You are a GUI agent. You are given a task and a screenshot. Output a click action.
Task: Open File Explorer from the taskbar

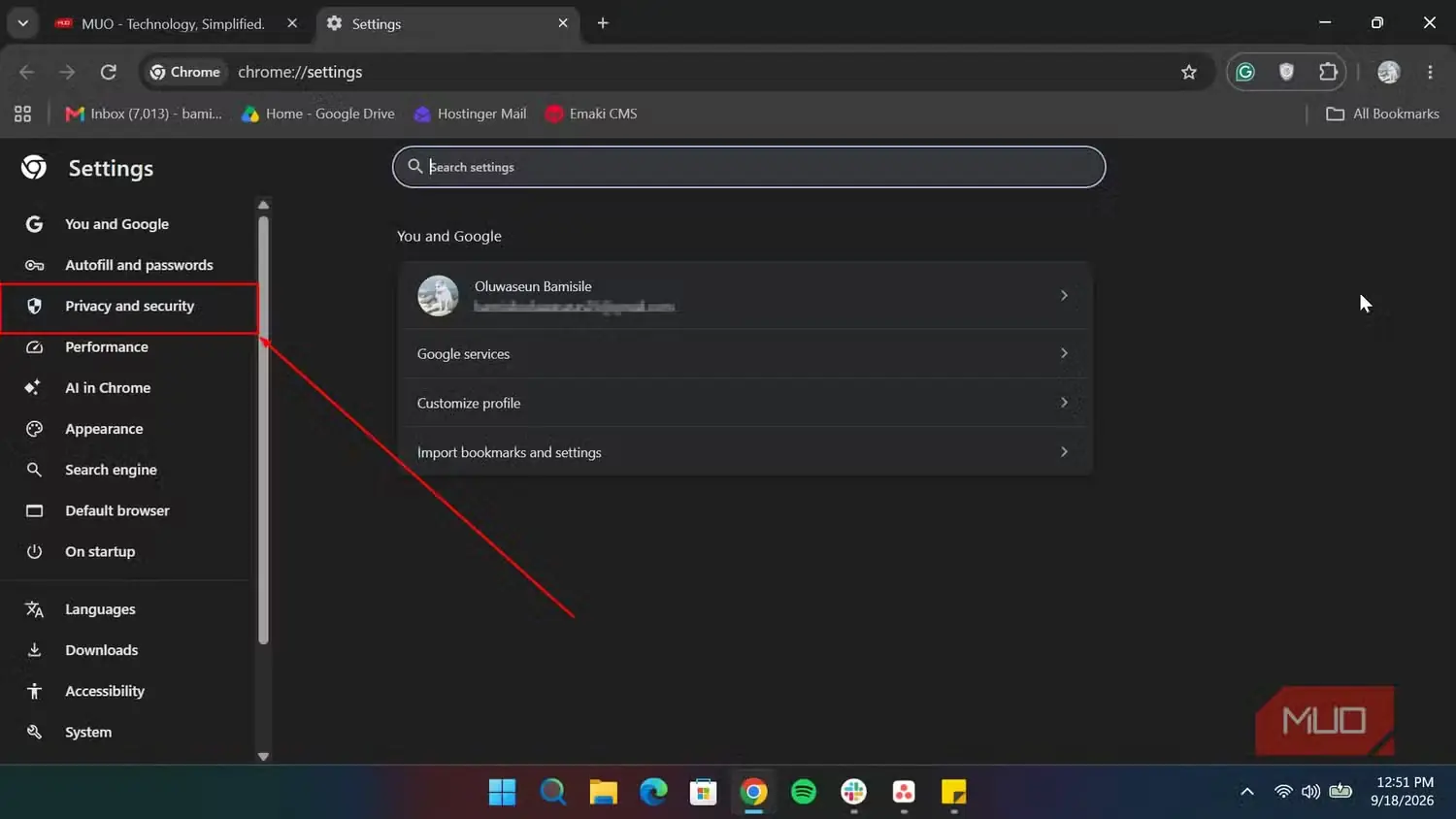(603, 792)
